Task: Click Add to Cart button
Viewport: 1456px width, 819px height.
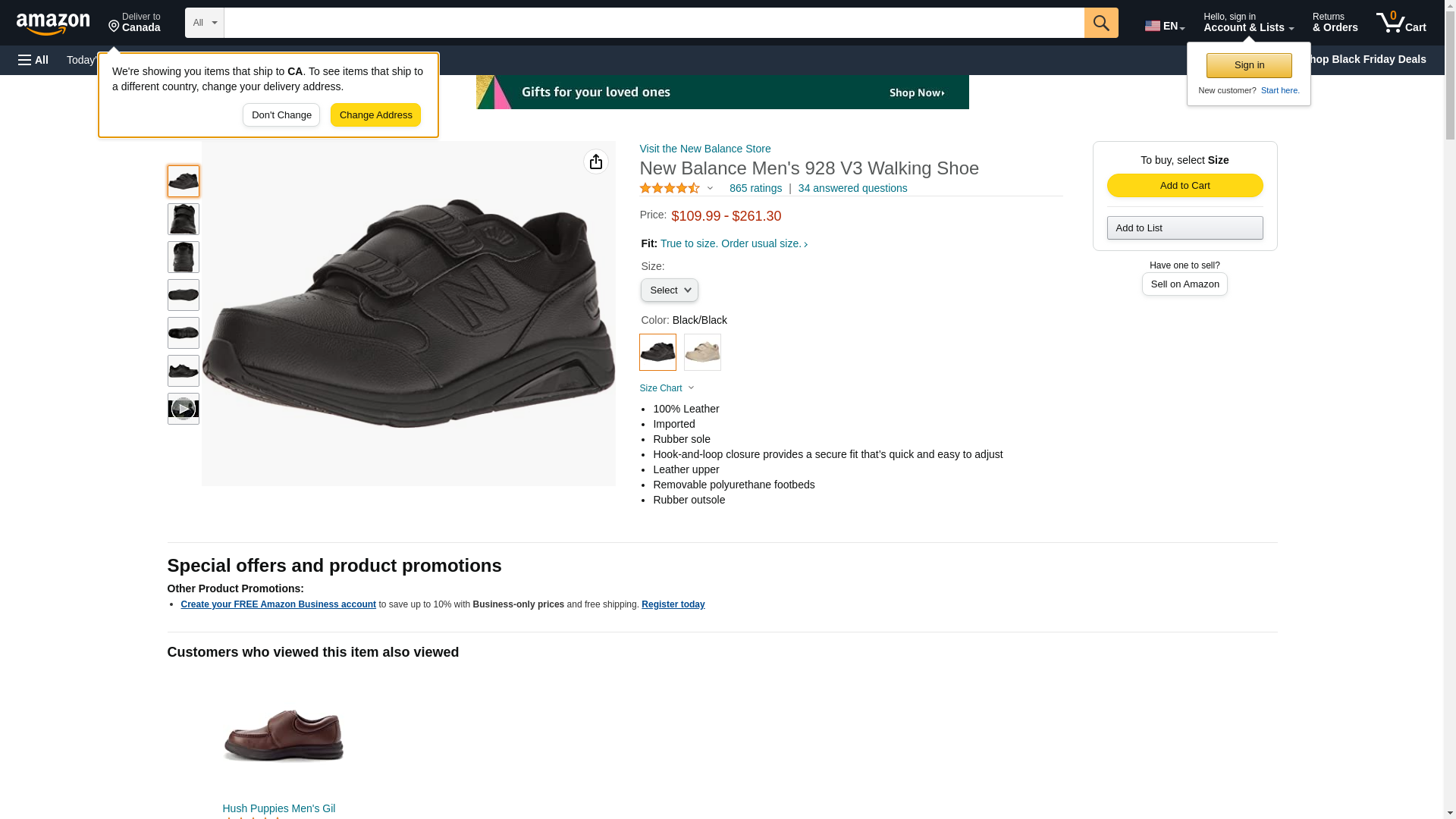Action: click(x=1185, y=186)
